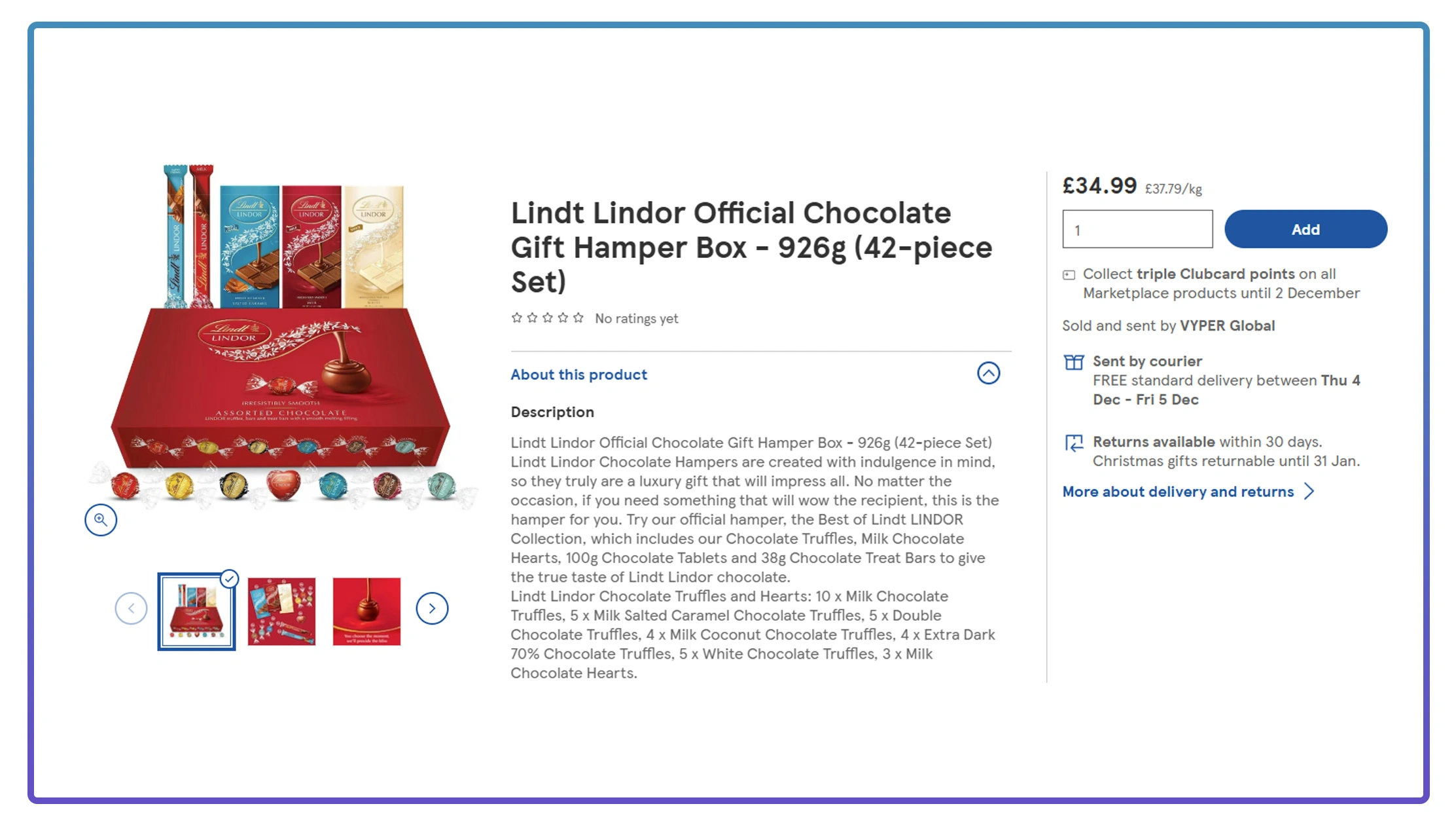1456x823 pixels.
Task: Click the courier delivery parcel icon
Action: [x=1074, y=362]
